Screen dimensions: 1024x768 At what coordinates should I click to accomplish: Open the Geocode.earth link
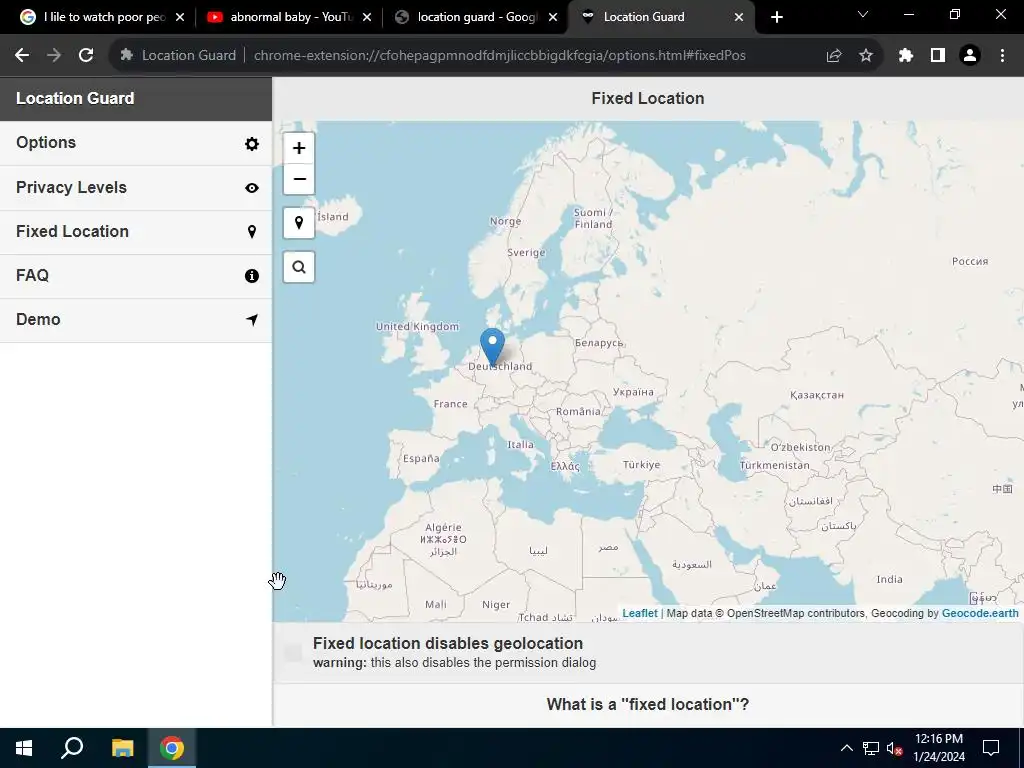pos(980,613)
